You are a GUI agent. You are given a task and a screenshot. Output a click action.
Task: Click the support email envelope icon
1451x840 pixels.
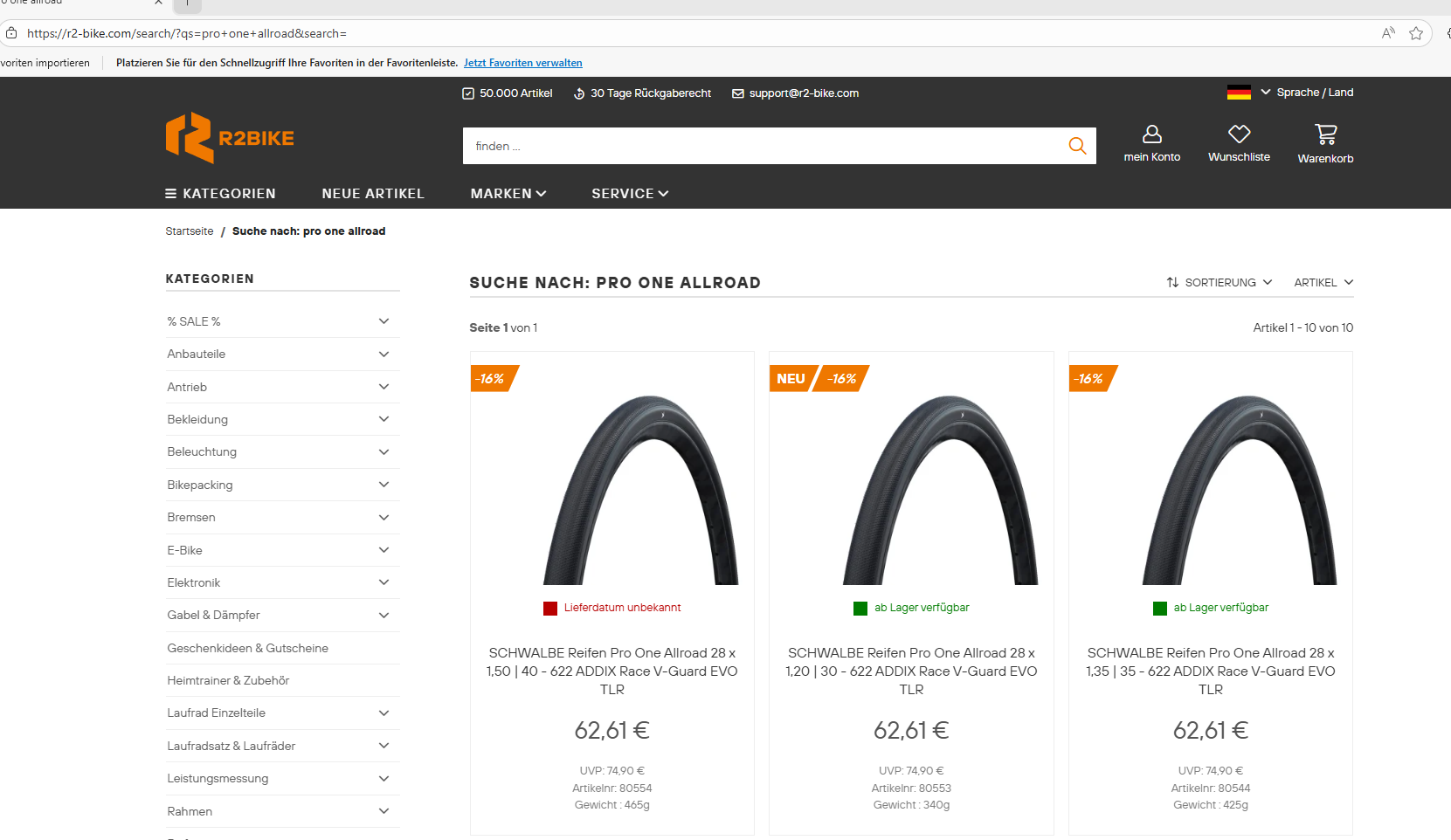738,93
